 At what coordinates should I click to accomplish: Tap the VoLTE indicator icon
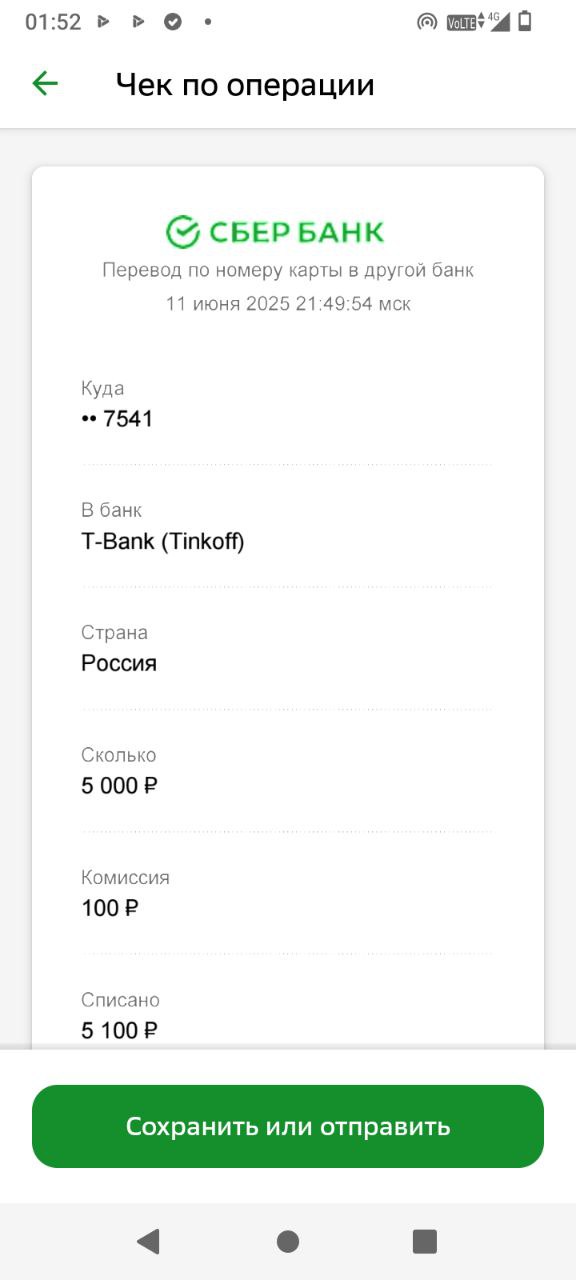pos(461,23)
